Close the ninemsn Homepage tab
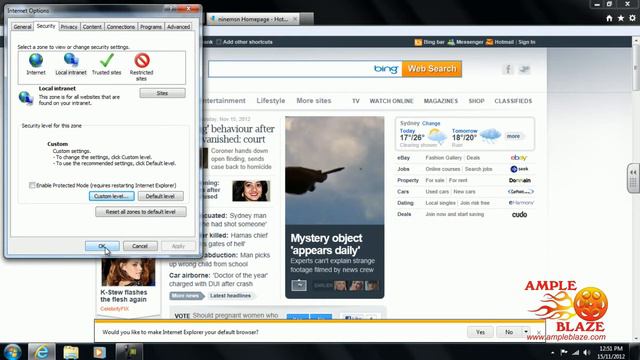 295,19
